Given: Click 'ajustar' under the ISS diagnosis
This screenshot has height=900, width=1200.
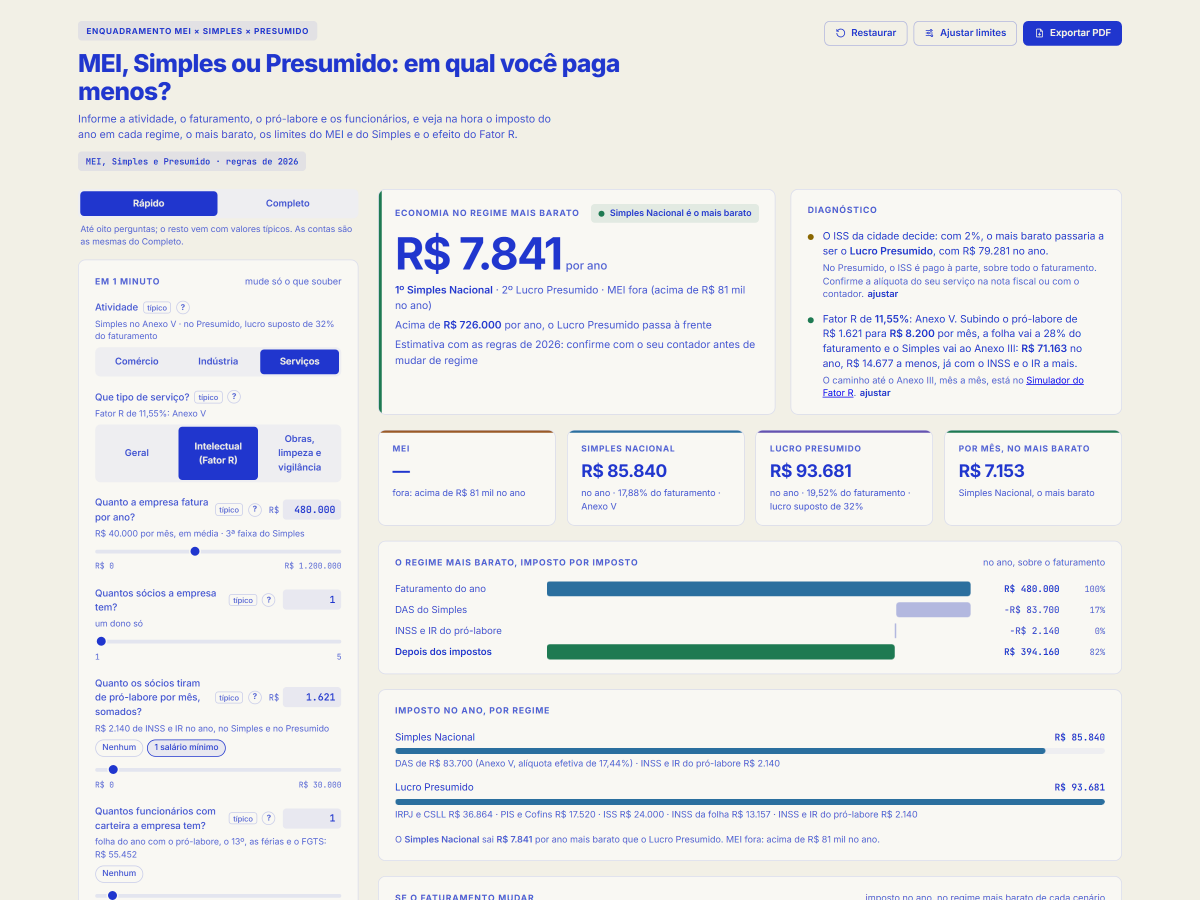Looking at the screenshot, I should [x=882, y=294].
